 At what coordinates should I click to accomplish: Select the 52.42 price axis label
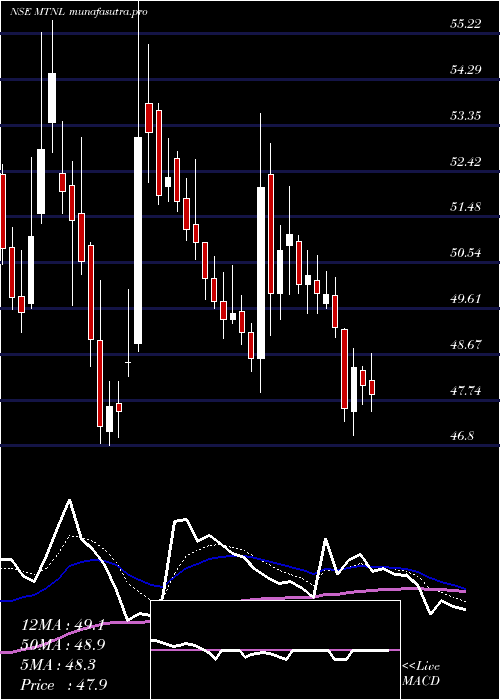point(465,161)
